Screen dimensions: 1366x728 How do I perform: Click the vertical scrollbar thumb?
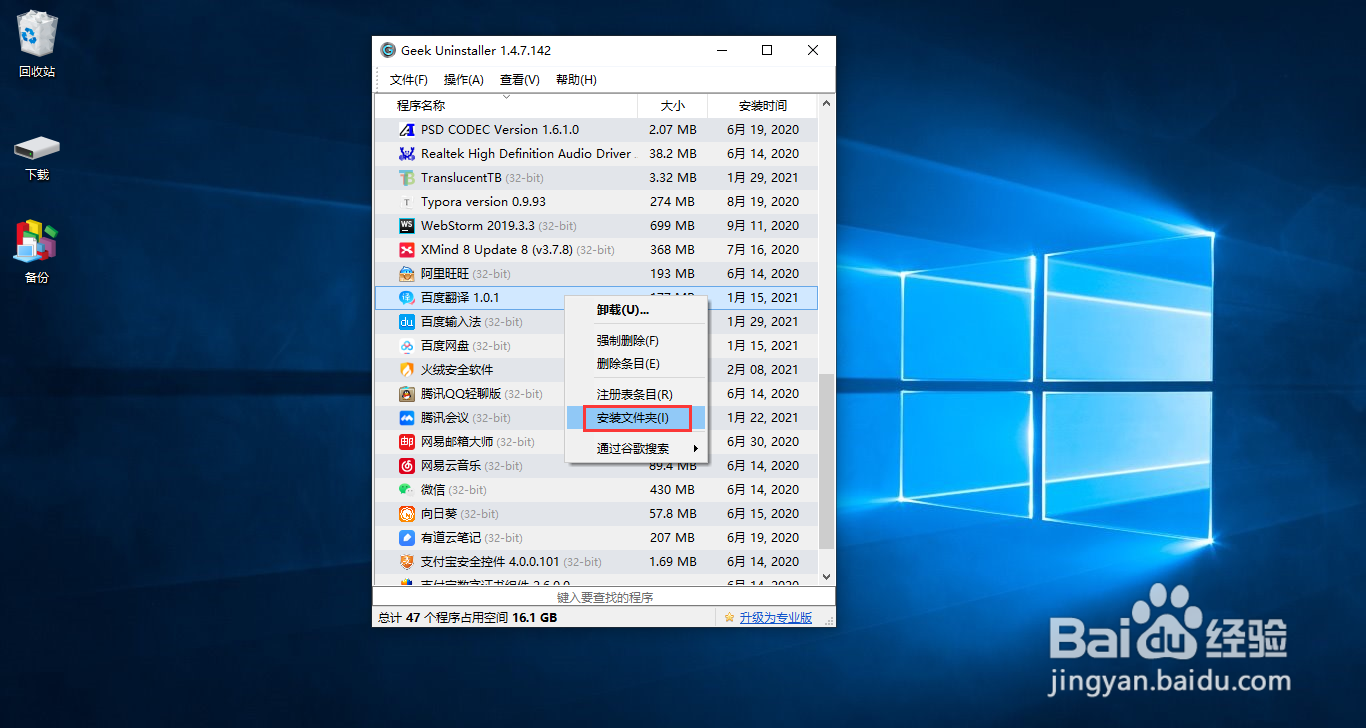[x=826, y=462]
